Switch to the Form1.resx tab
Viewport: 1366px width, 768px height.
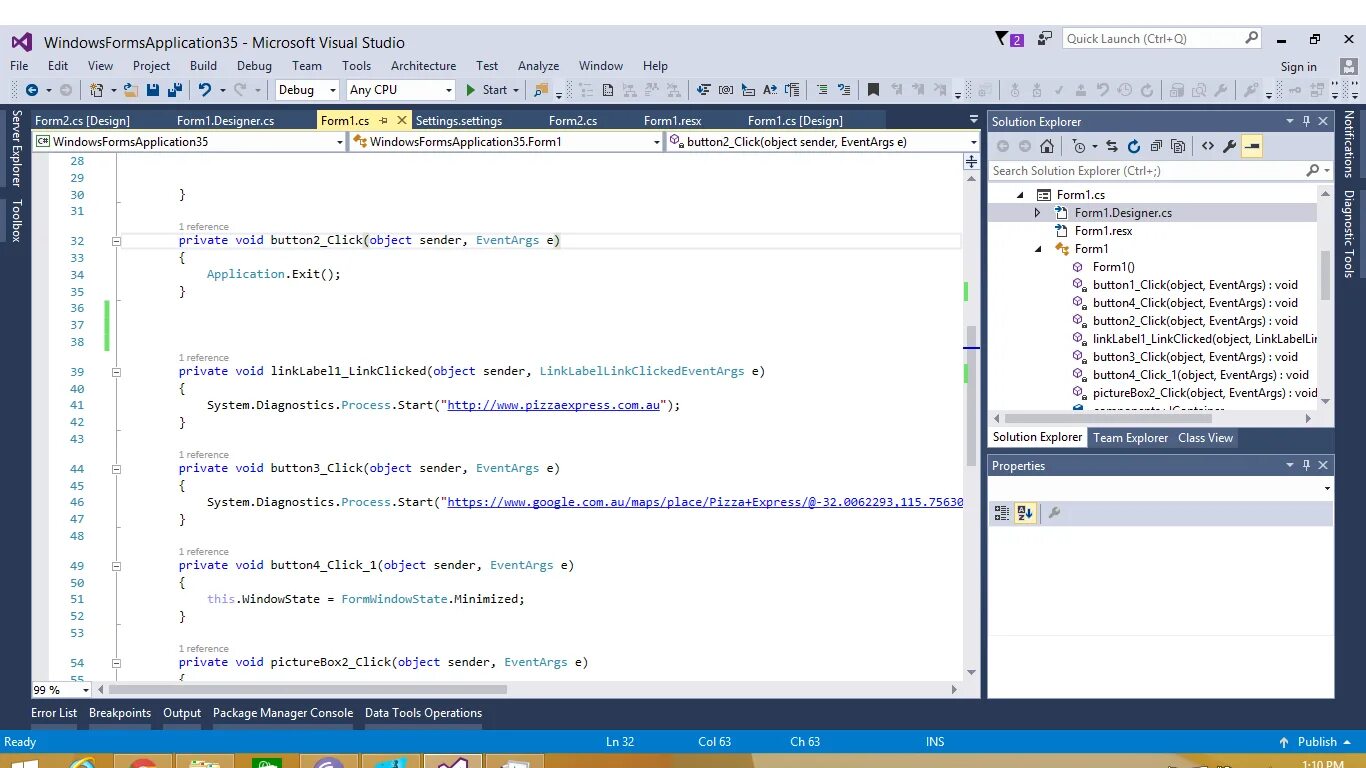tap(672, 121)
